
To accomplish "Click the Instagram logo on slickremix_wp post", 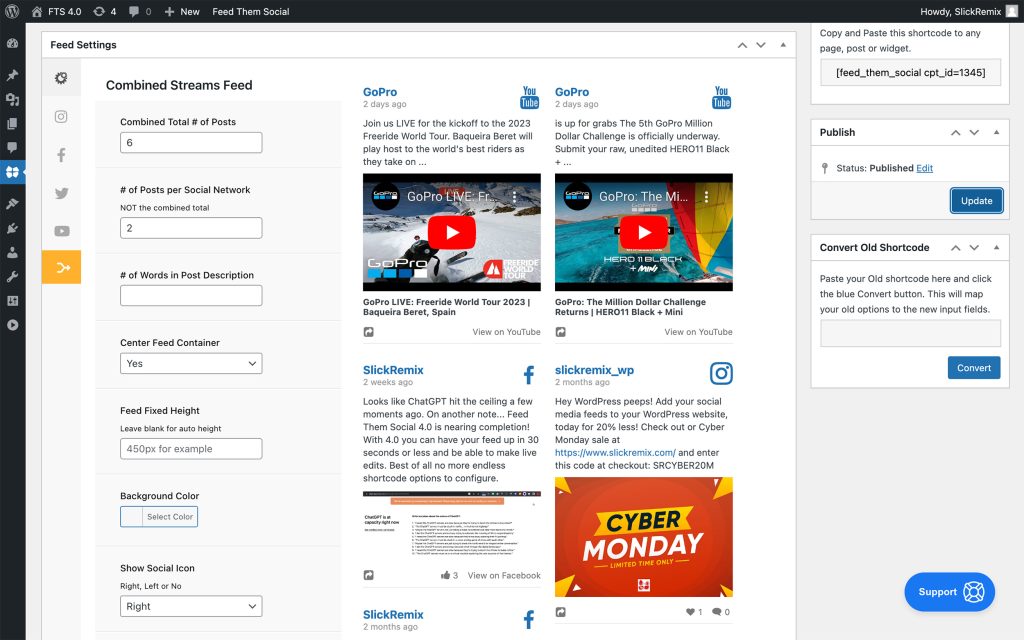I will coord(721,374).
